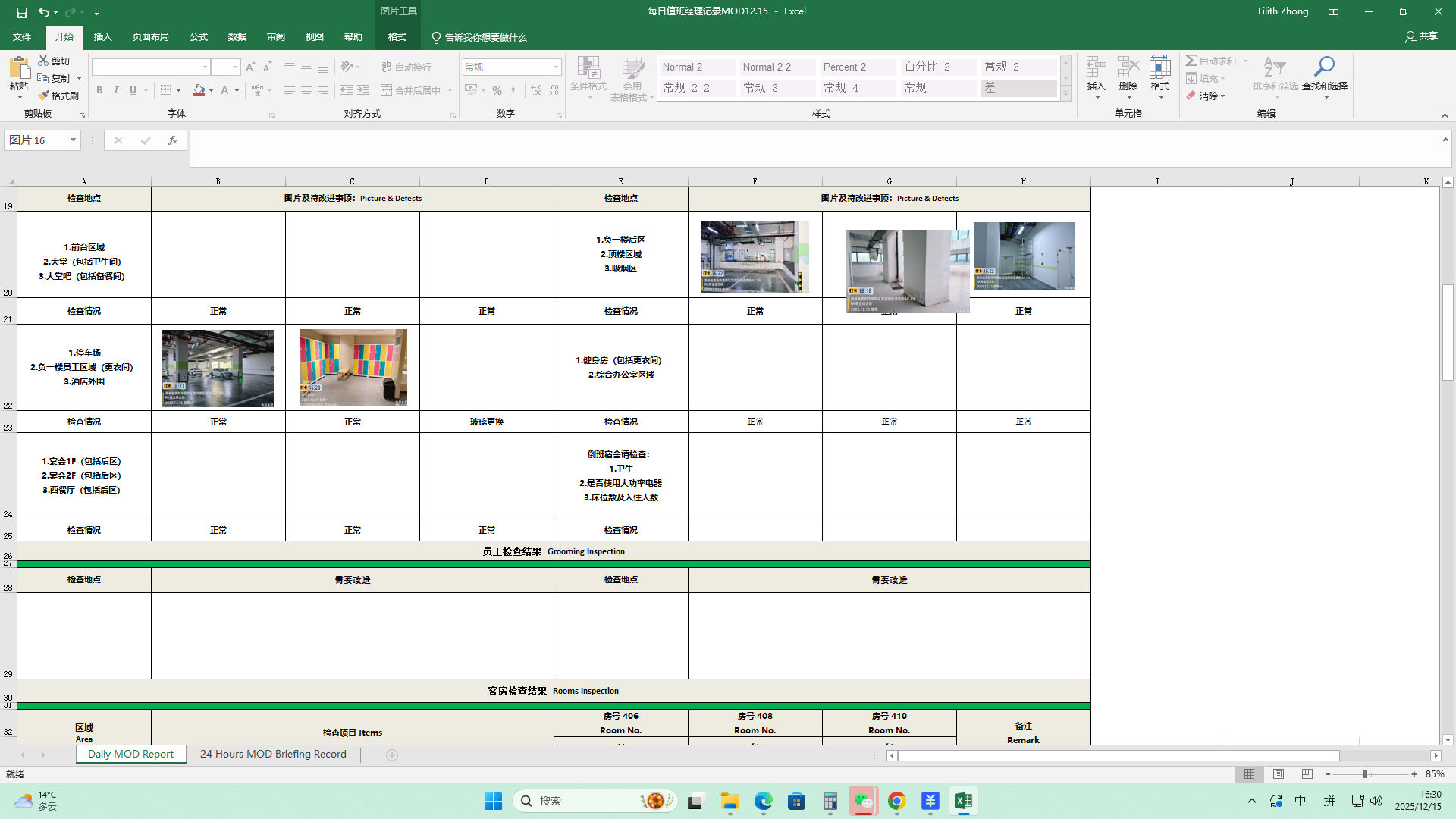Click the Save icon in the title bar
The width and height of the screenshot is (1456, 819).
21,12
